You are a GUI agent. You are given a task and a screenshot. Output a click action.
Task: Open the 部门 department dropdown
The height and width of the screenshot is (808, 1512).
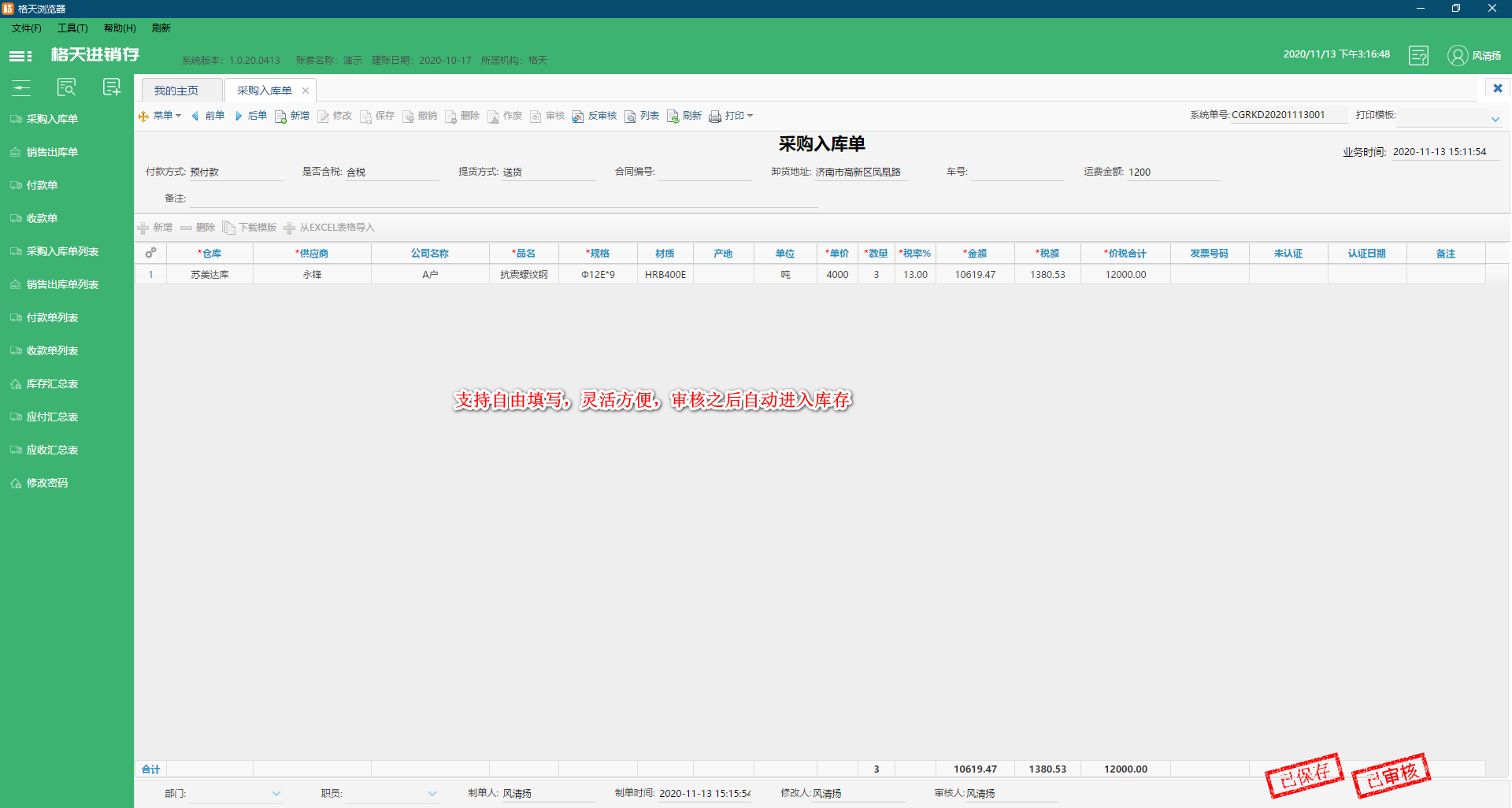[x=276, y=794]
